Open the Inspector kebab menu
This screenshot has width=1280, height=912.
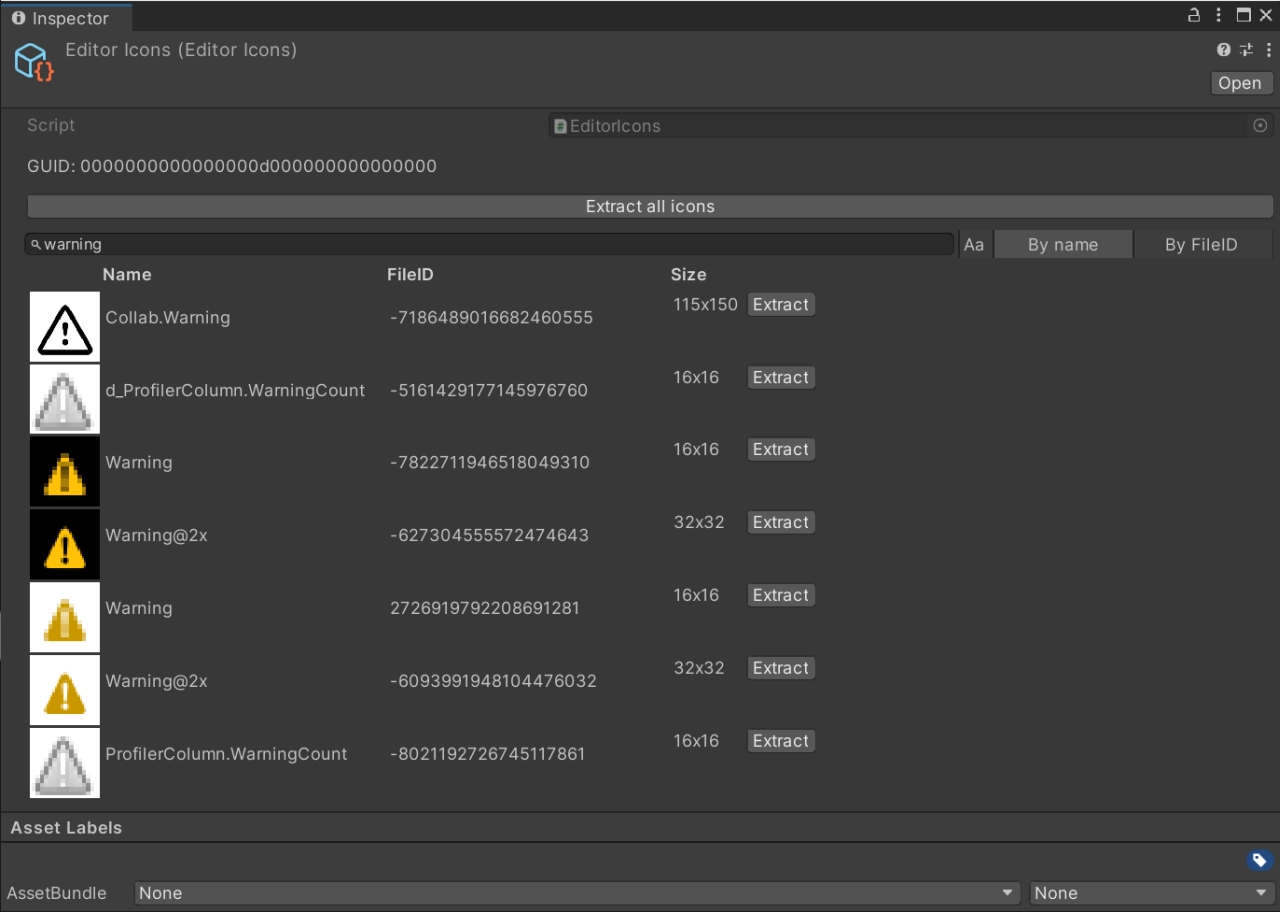click(x=1218, y=15)
